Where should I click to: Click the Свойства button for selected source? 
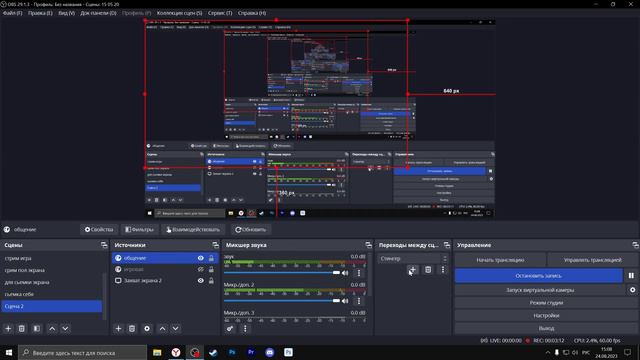(99, 229)
